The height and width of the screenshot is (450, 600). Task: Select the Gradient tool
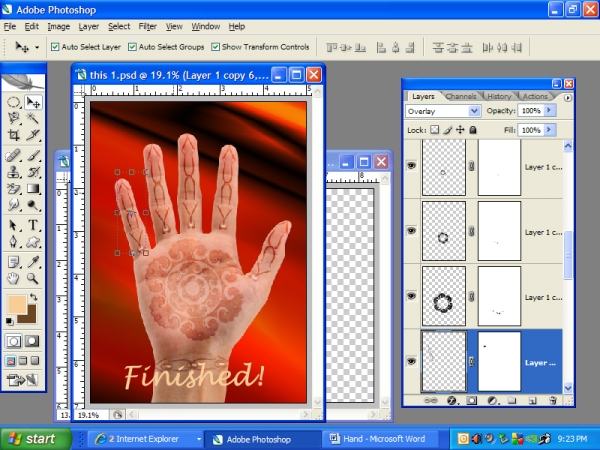33,189
